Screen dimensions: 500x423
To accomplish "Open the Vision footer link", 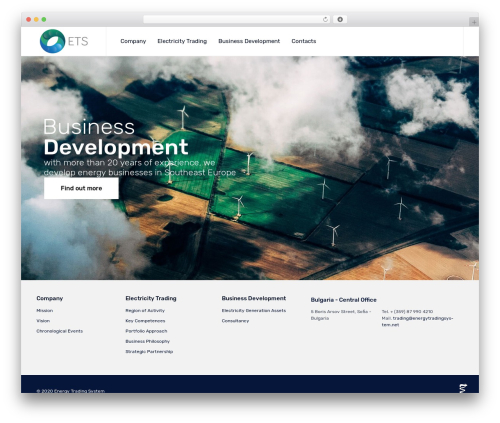I will click(x=43, y=321).
